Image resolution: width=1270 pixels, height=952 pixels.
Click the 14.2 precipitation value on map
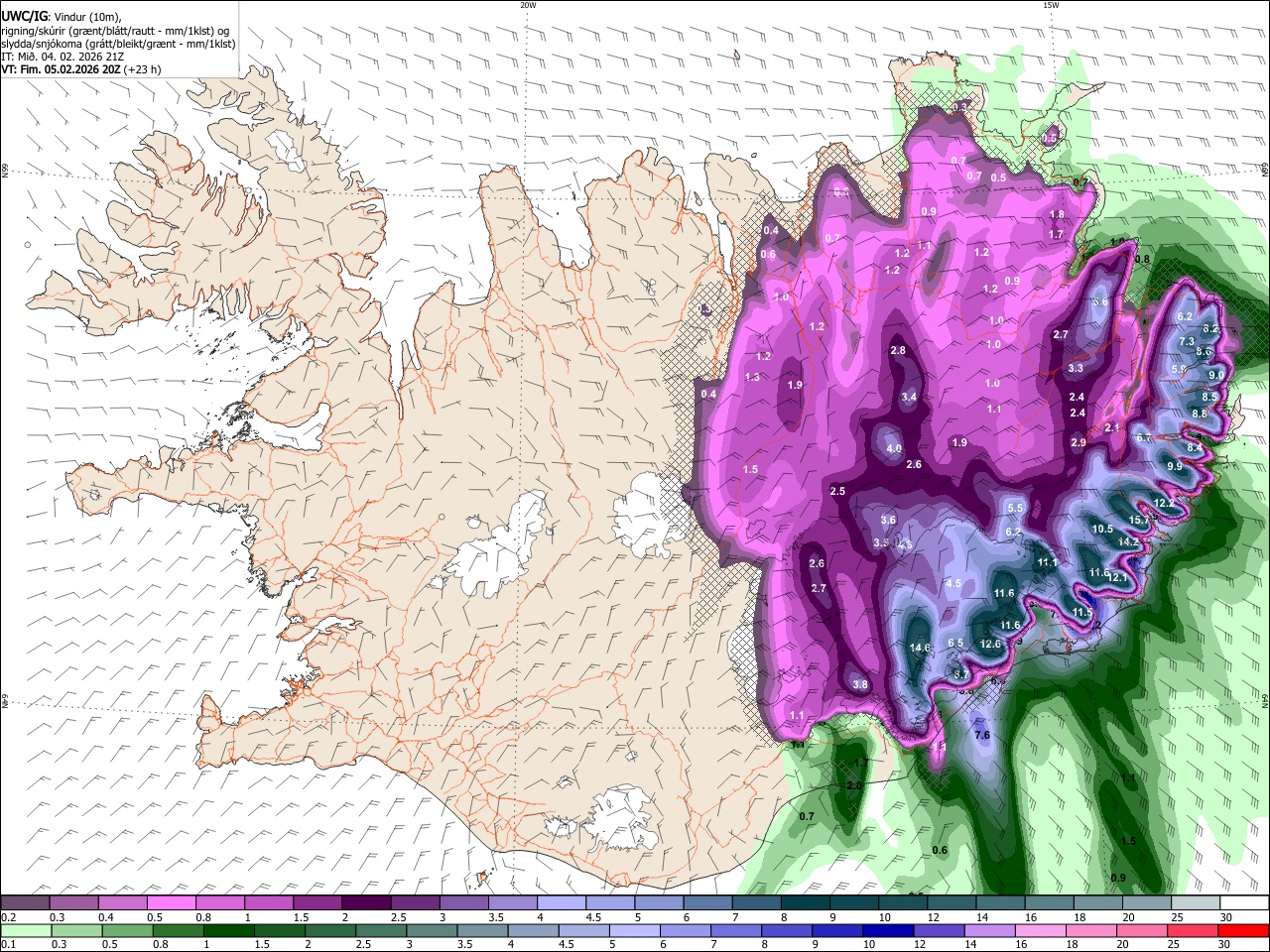tap(1129, 542)
